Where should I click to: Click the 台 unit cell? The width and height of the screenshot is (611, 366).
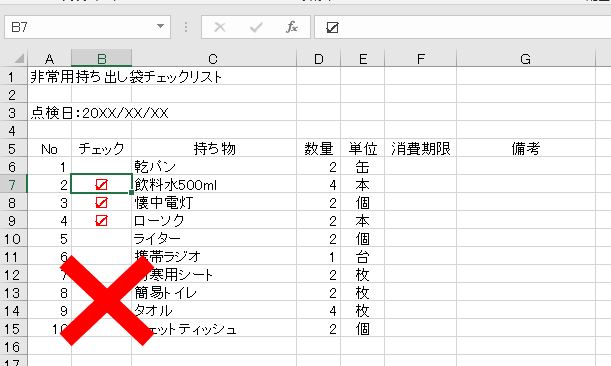[362, 256]
